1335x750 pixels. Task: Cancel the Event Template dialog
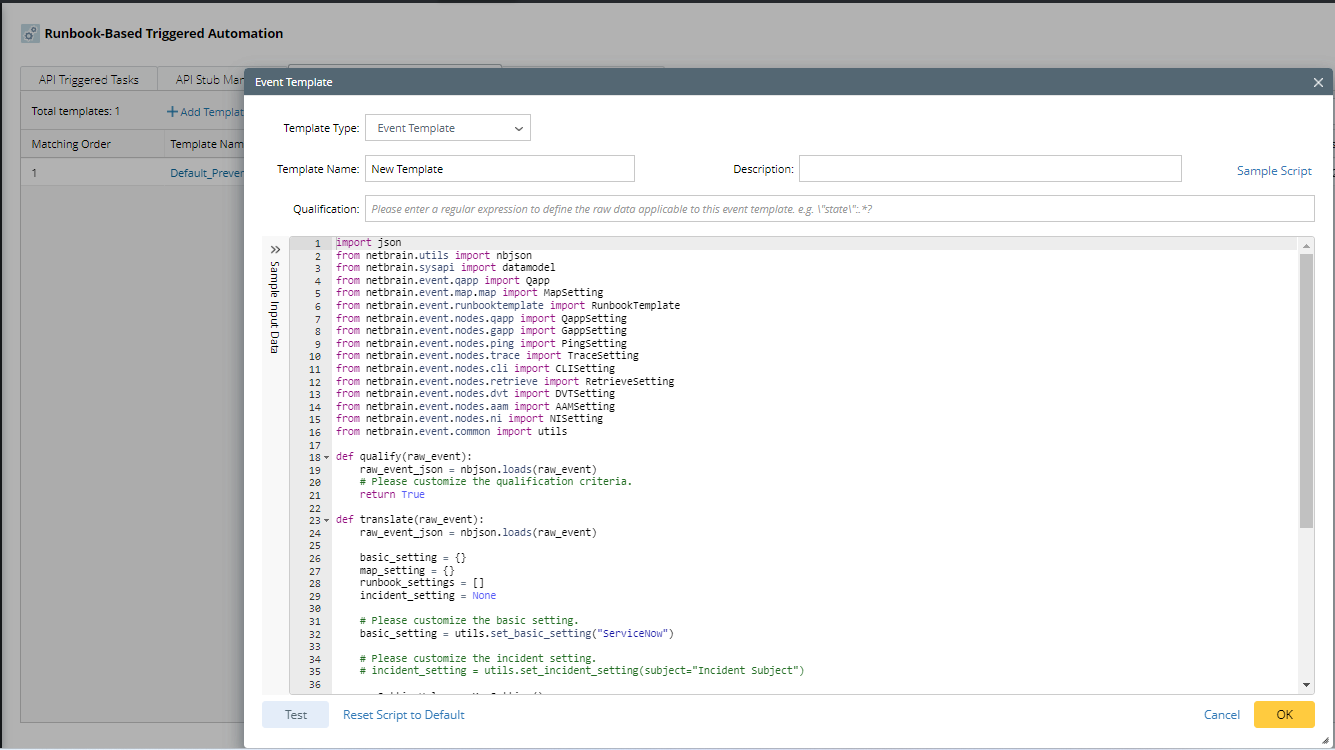(x=1222, y=715)
